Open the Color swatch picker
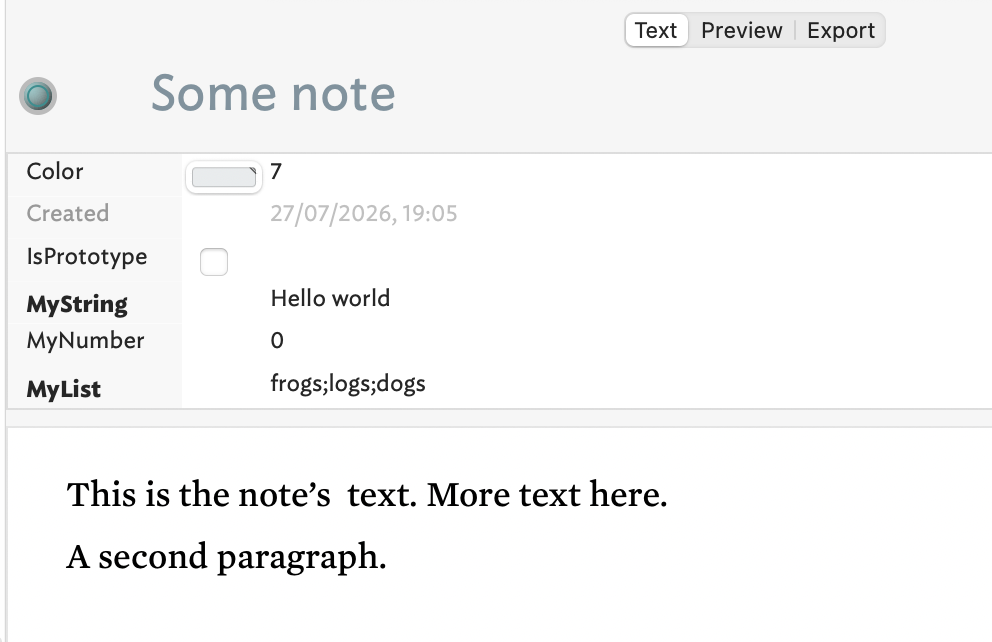The height and width of the screenshot is (642, 992). (223, 177)
